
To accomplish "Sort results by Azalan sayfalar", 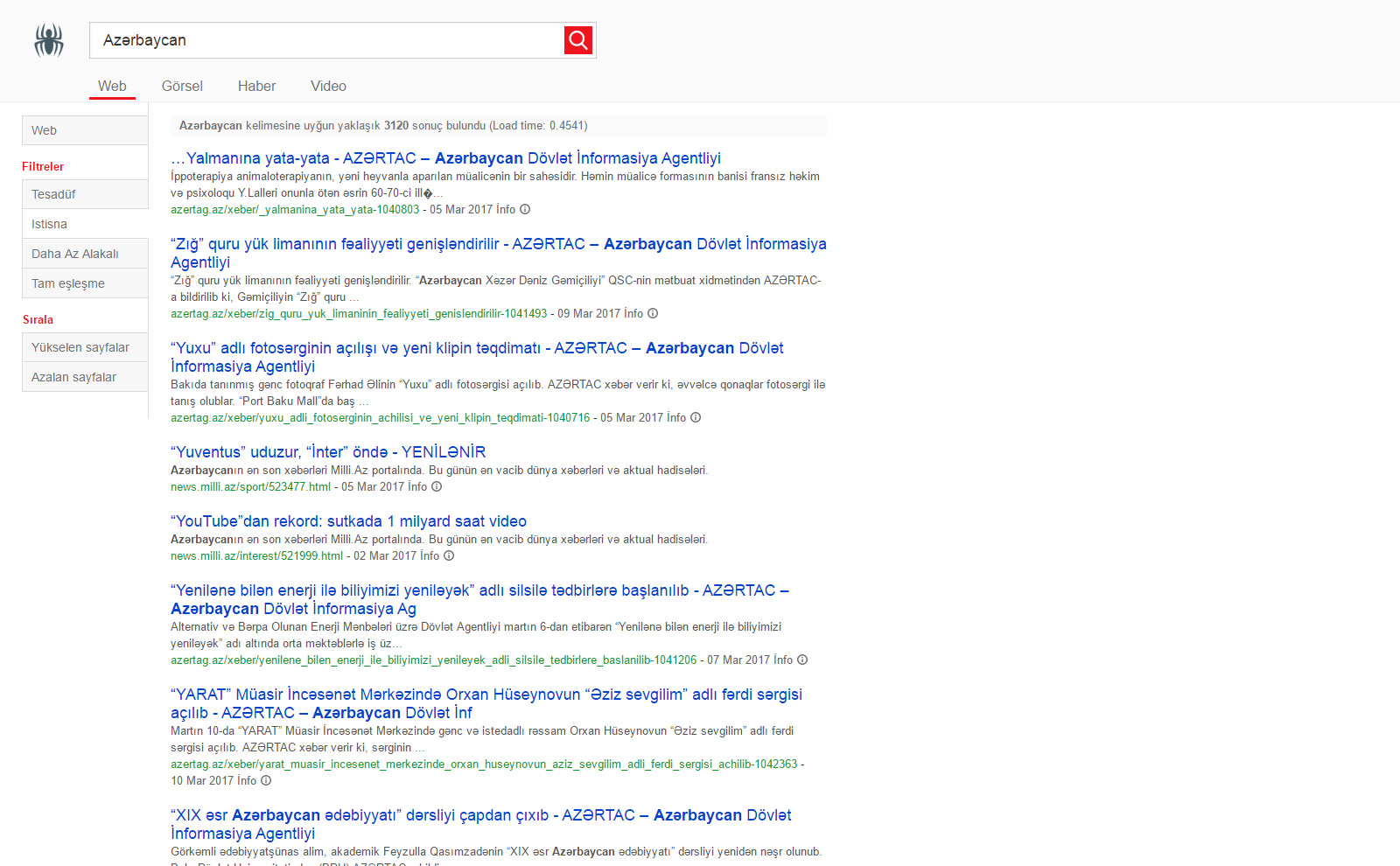I will coord(85,377).
